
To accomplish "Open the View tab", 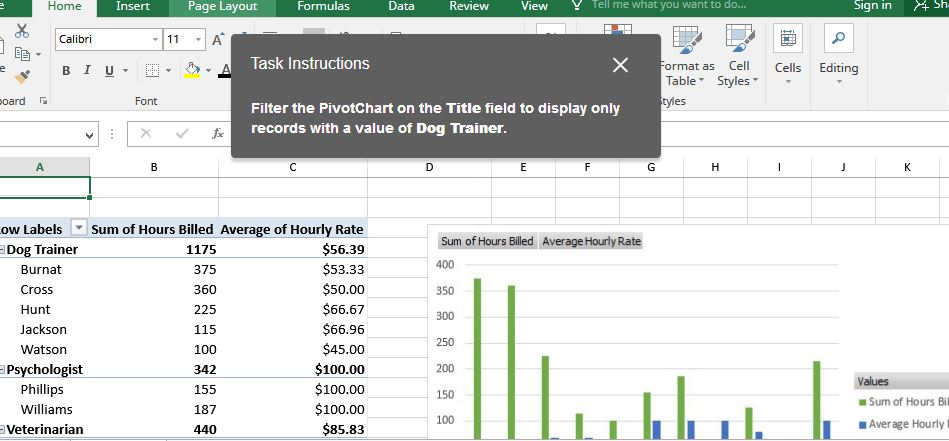I will point(534,6).
